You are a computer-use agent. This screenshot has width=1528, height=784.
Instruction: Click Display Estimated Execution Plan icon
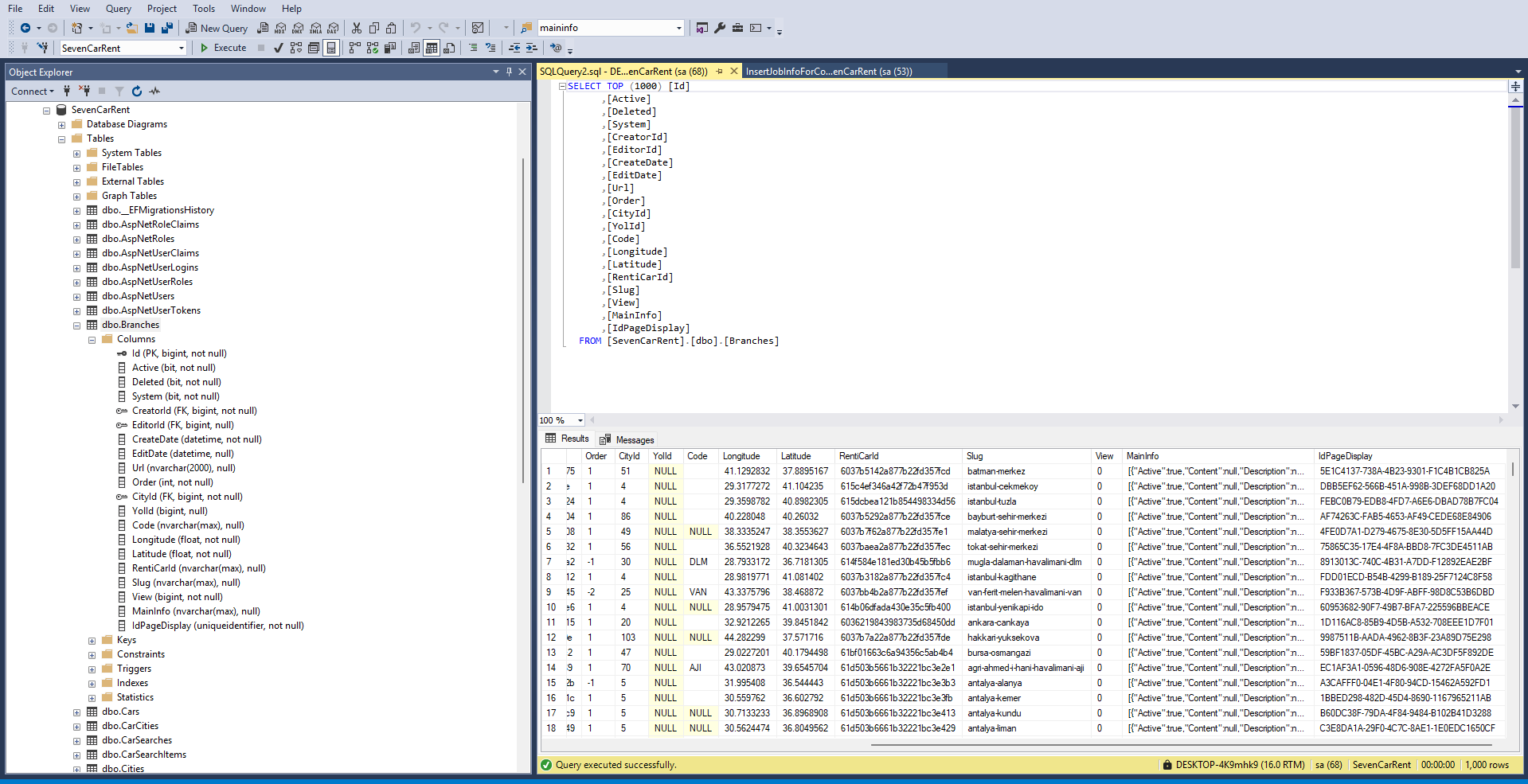[x=296, y=48]
